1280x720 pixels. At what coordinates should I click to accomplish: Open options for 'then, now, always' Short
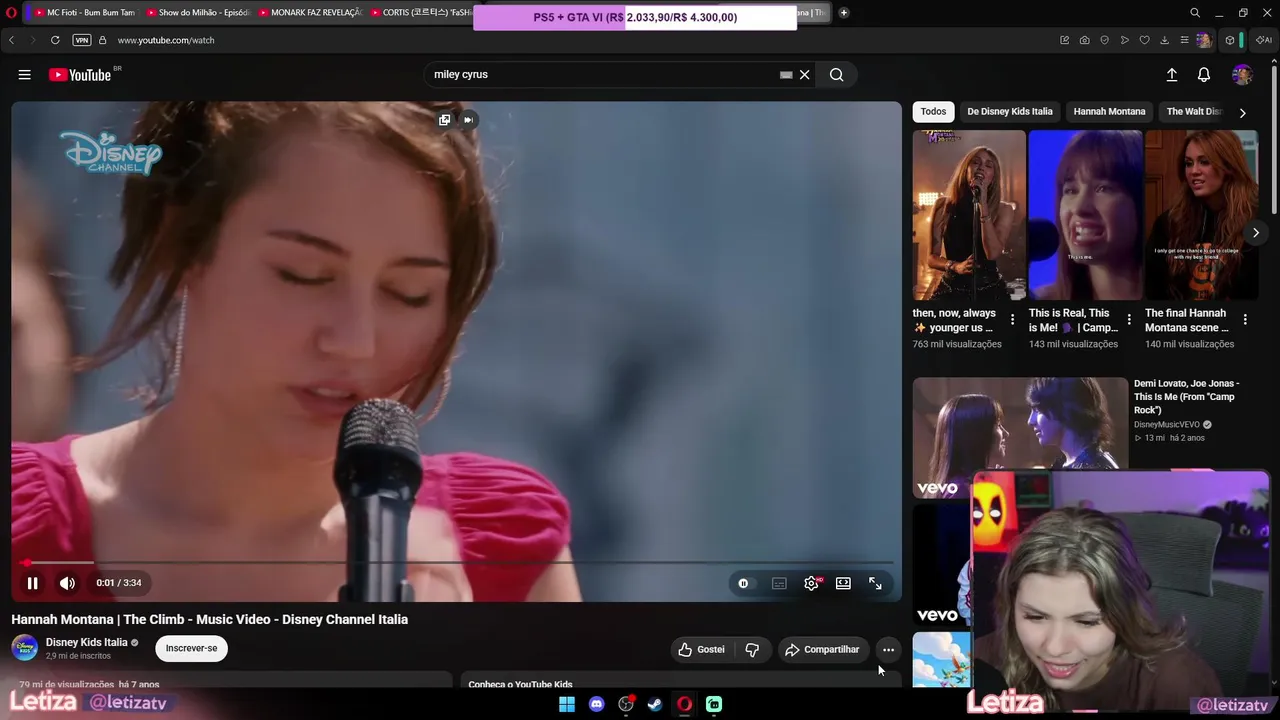1012,320
